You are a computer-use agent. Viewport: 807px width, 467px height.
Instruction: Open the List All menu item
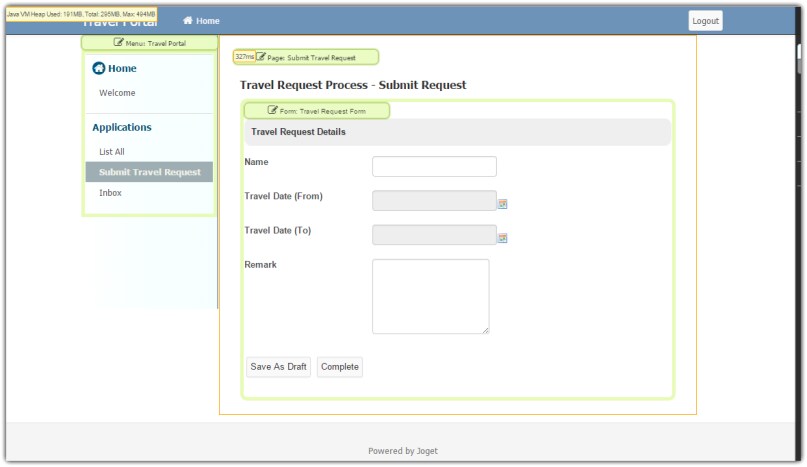tap(112, 152)
